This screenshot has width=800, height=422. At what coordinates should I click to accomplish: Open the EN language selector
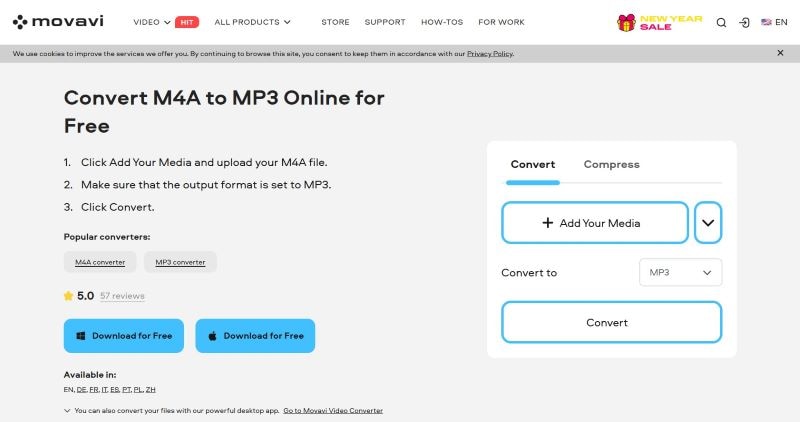[774, 22]
